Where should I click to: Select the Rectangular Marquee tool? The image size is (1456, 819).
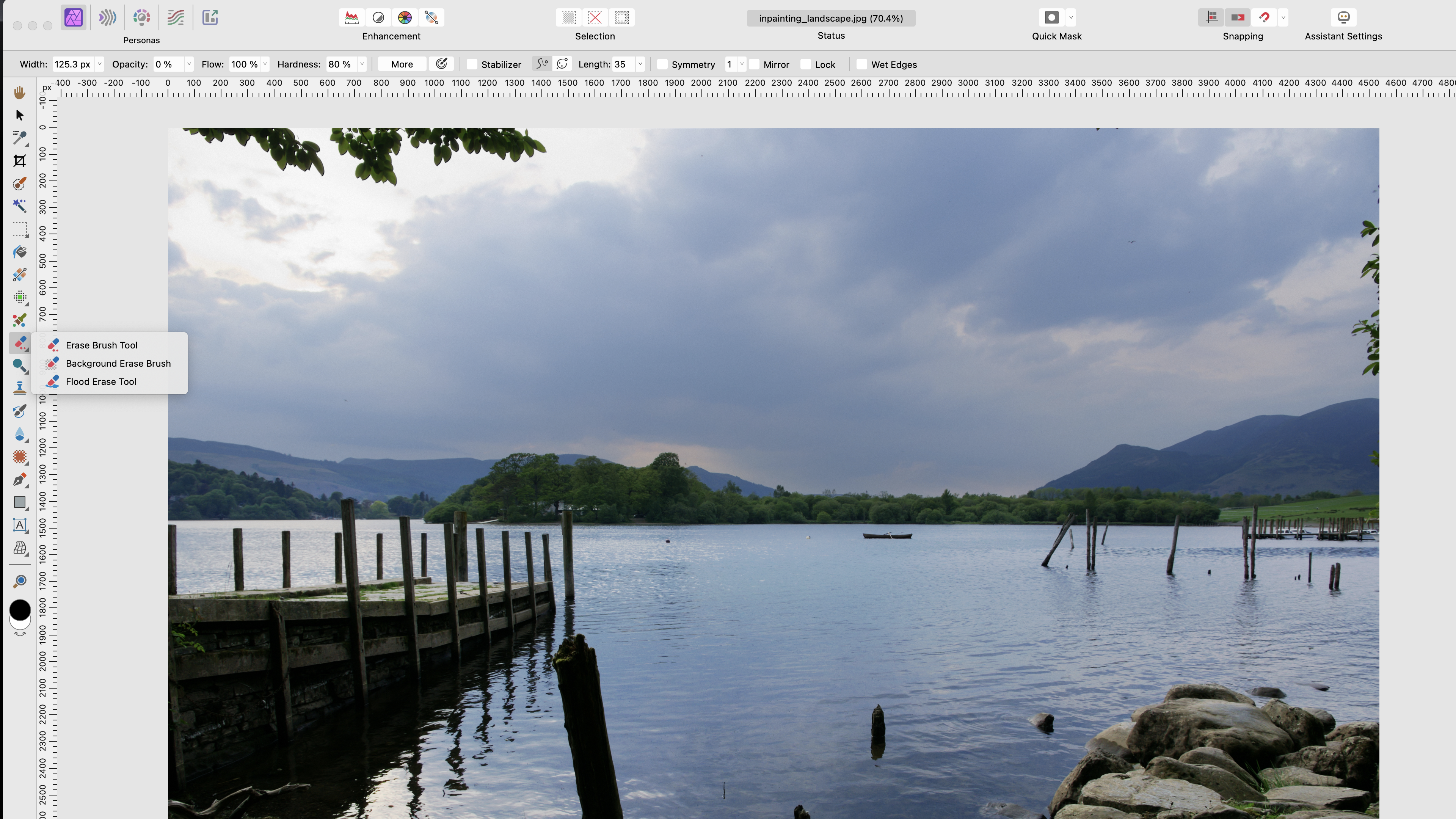[20, 229]
